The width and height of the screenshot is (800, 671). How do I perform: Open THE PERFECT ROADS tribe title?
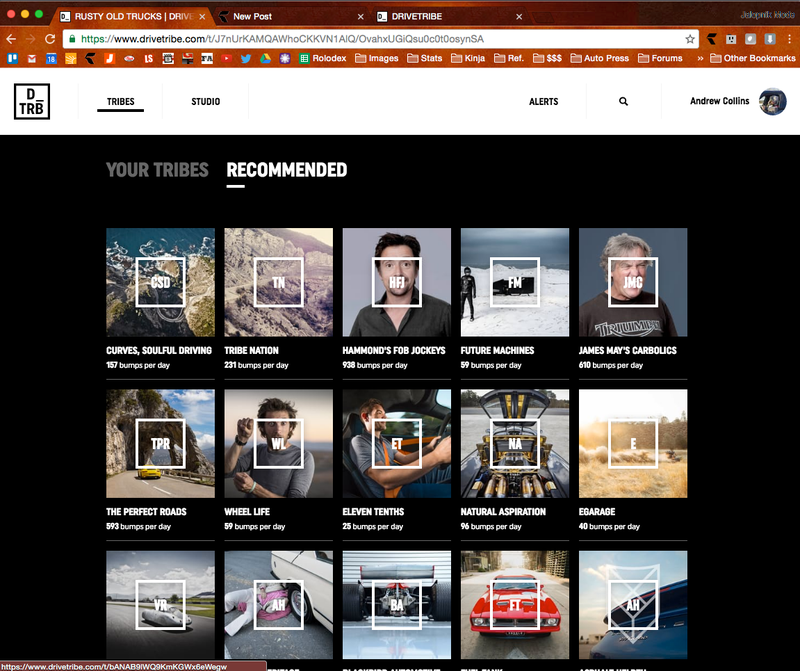(146, 512)
